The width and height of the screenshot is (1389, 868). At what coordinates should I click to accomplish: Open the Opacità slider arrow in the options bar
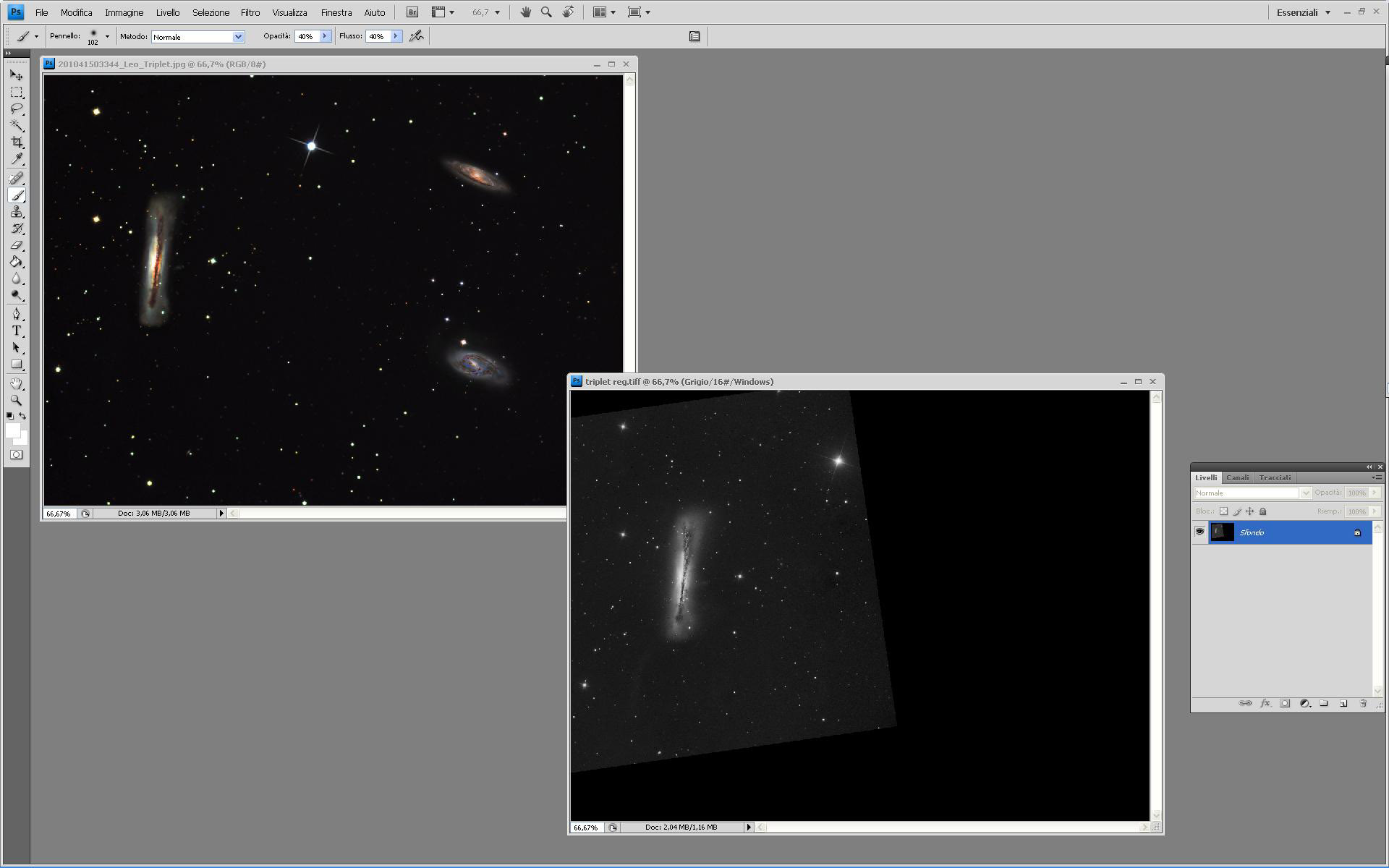(x=325, y=36)
